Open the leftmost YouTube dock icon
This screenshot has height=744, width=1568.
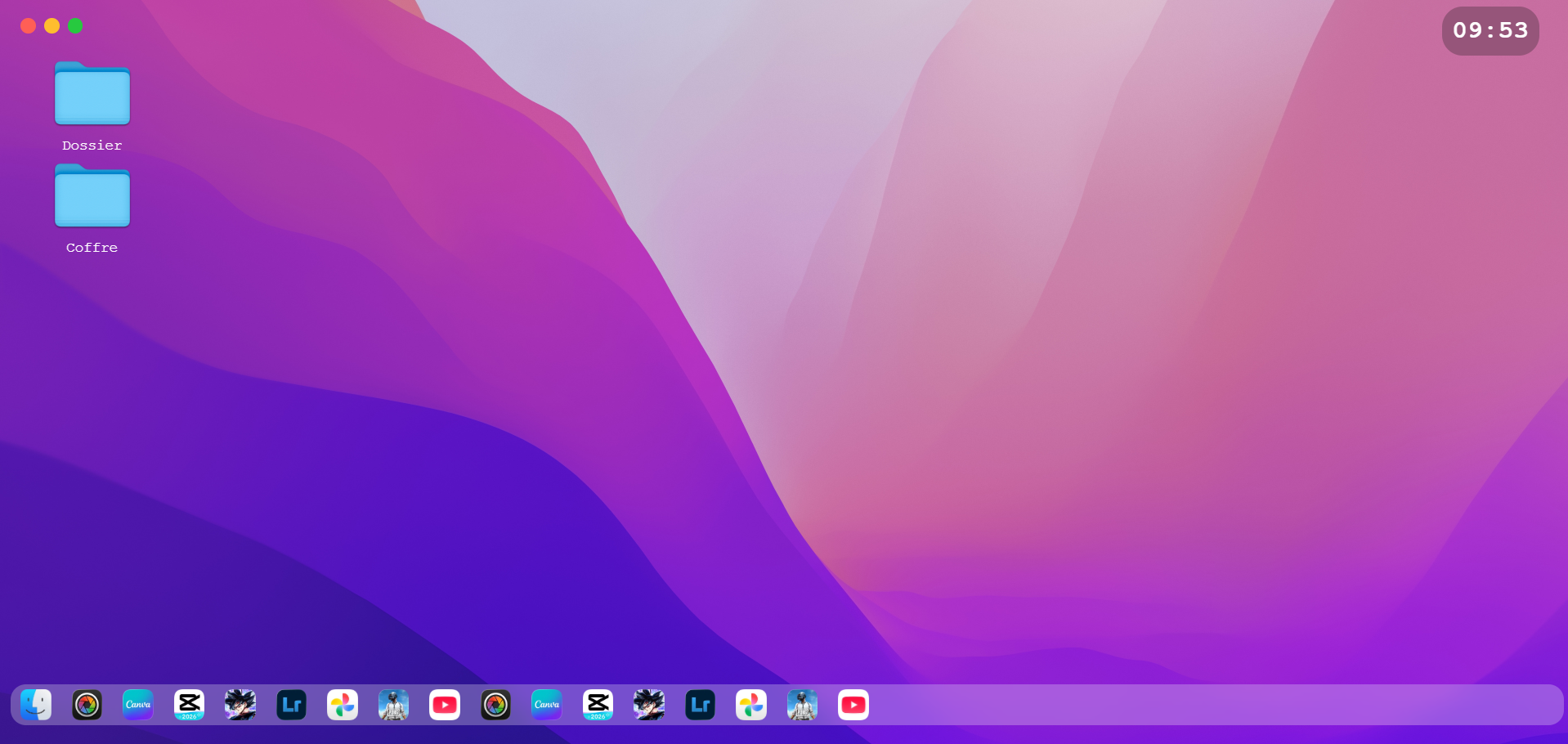click(x=445, y=705)
